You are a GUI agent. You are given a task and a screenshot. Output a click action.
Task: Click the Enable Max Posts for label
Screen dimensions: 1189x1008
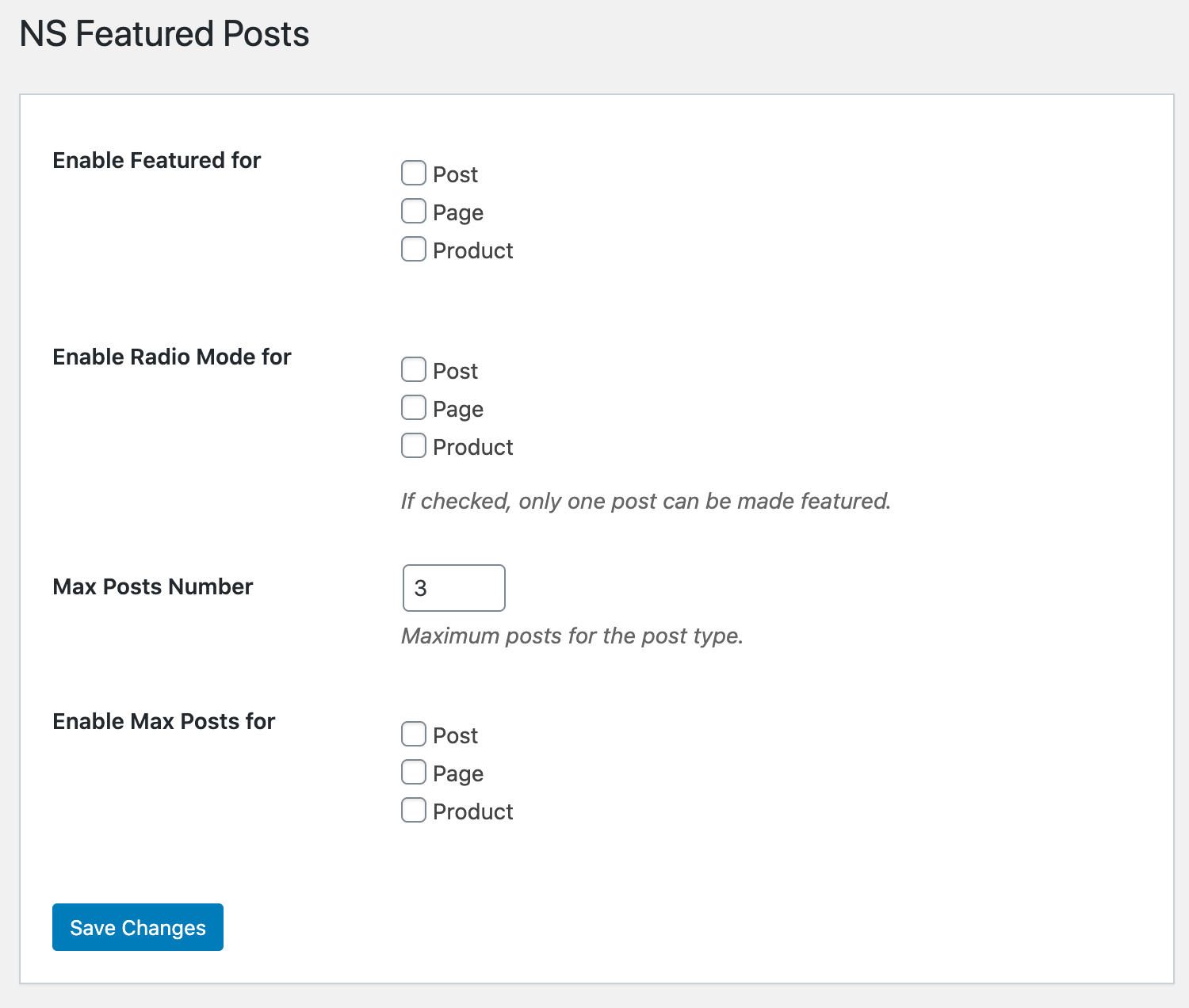(x=163, y=721)
